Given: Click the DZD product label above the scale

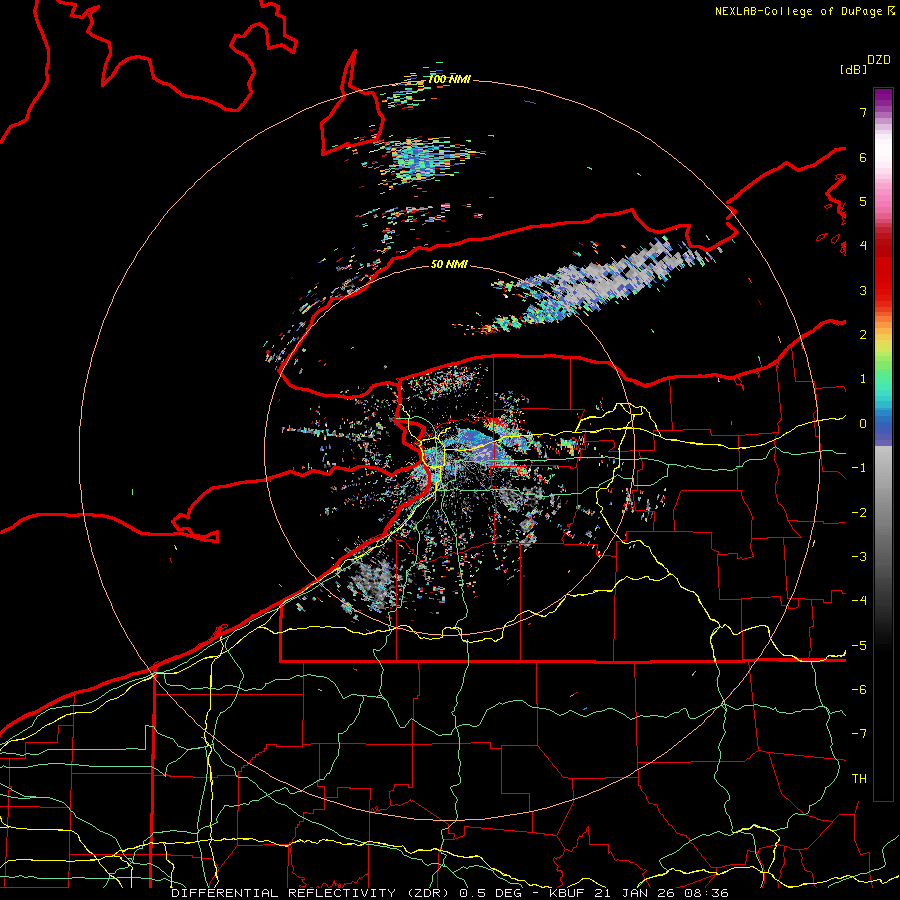Looking at the screenshot, I should pos(878,60).
